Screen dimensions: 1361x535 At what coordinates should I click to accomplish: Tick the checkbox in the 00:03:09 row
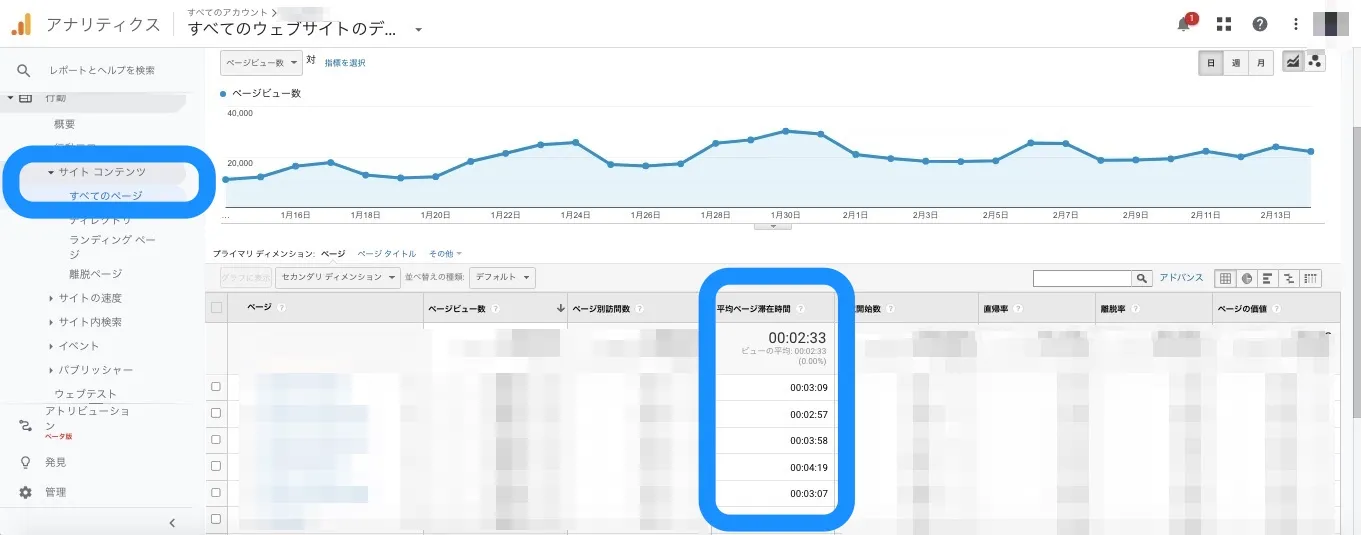click(217, 386)
